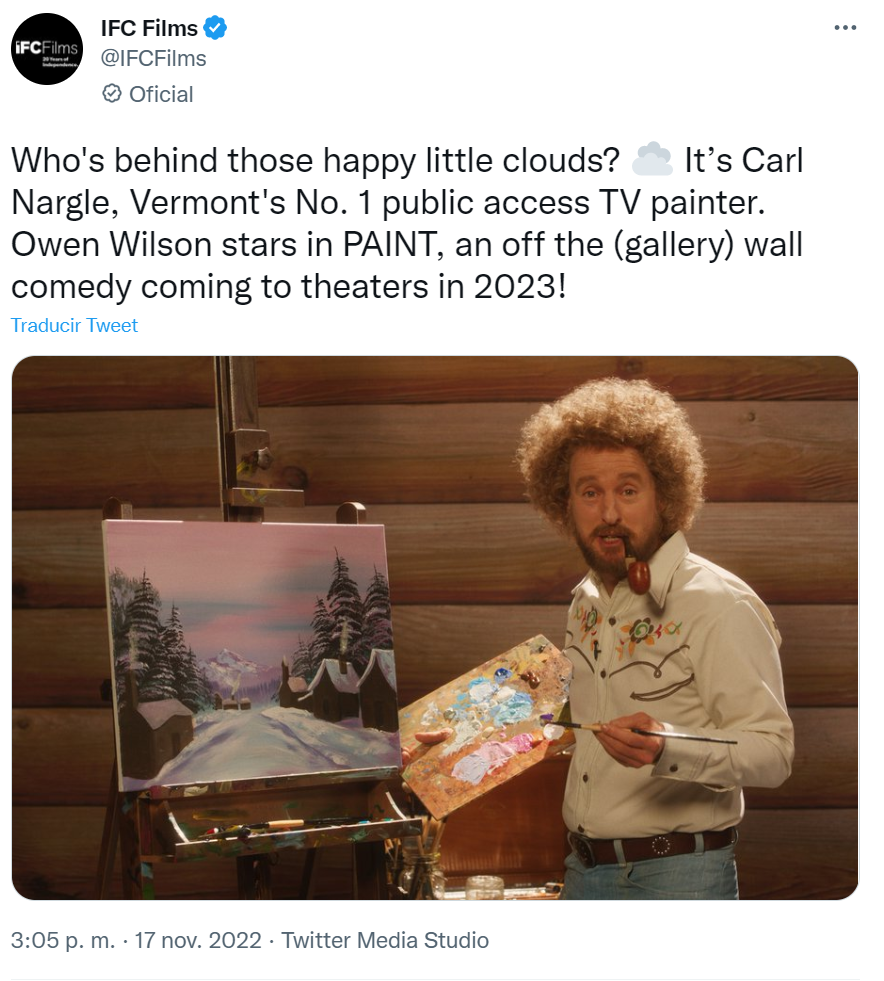Click the @IFCFilms handle
The width and height of the screenshot is (884, 981).
click(x=153, y=58)
